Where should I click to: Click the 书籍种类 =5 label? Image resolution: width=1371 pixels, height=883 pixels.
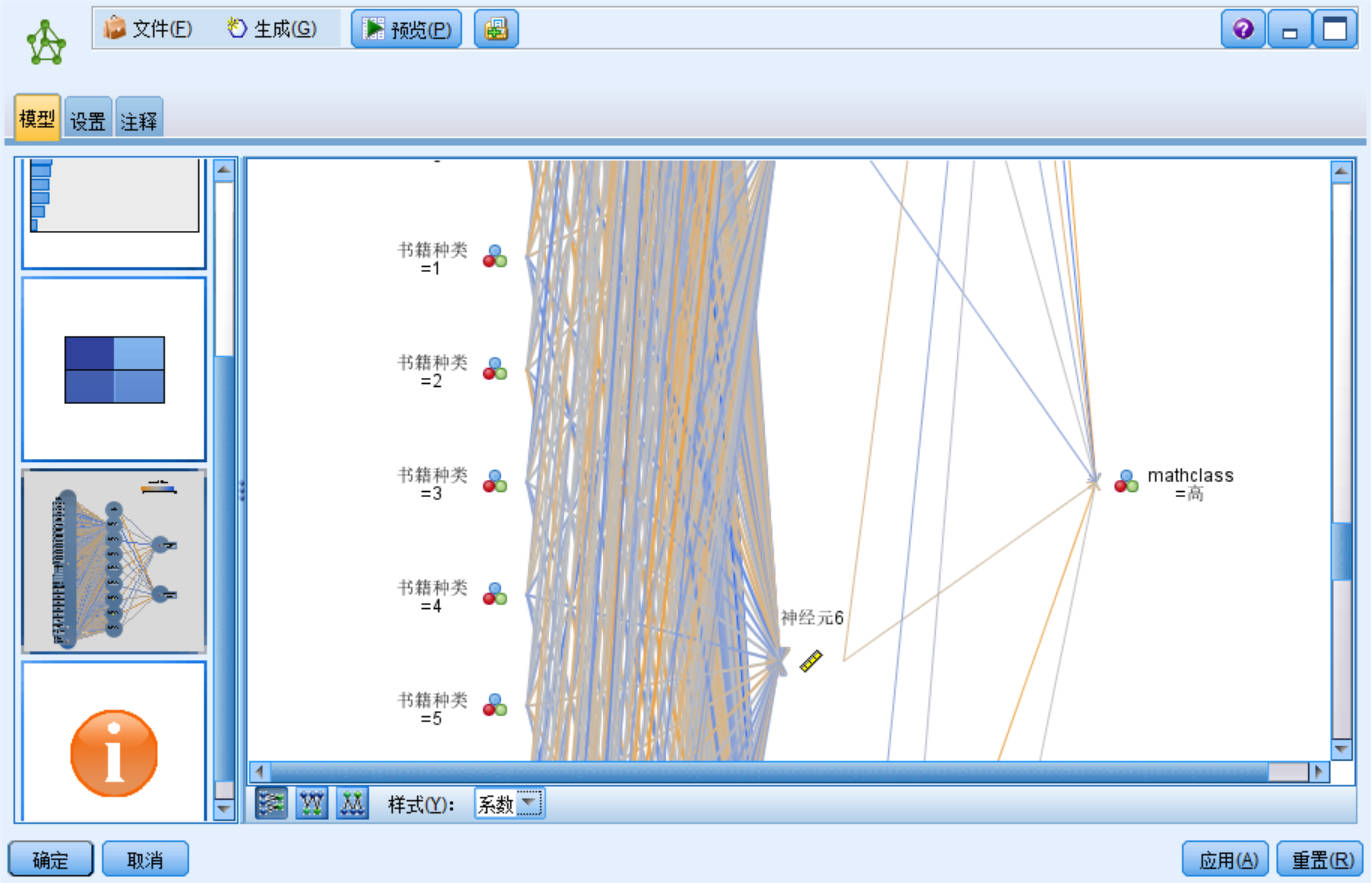[x=432, y=708]
